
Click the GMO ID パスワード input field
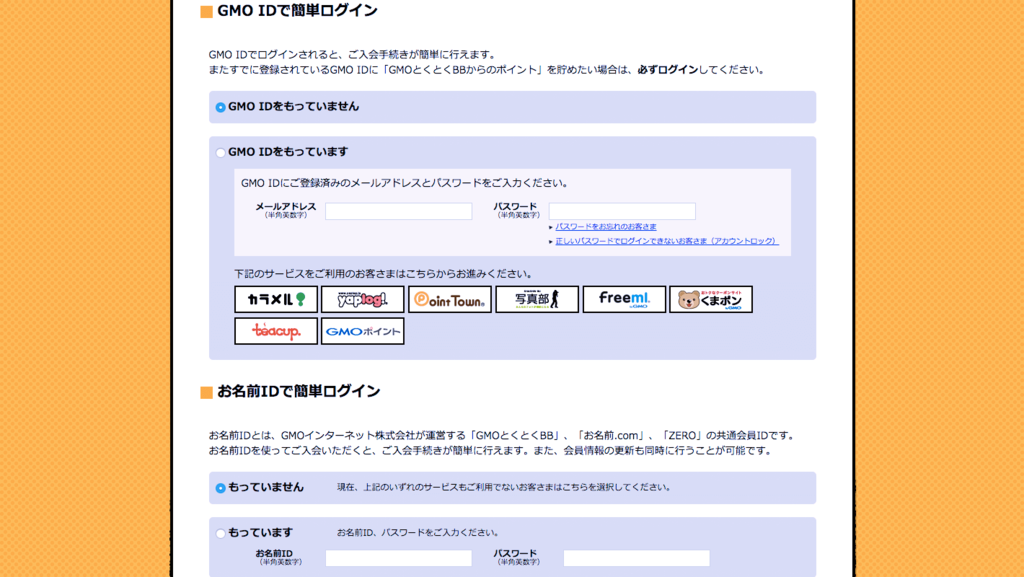point(622,211)
